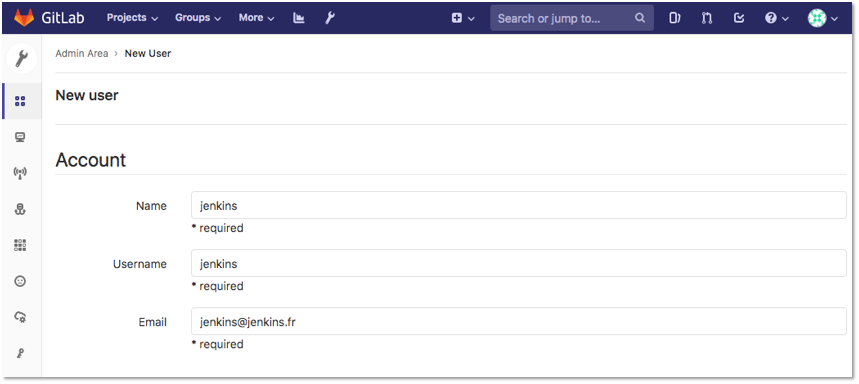The image size is (859, 384).
Task: Click the Account section heading
Action: click(x=91, y=160)
